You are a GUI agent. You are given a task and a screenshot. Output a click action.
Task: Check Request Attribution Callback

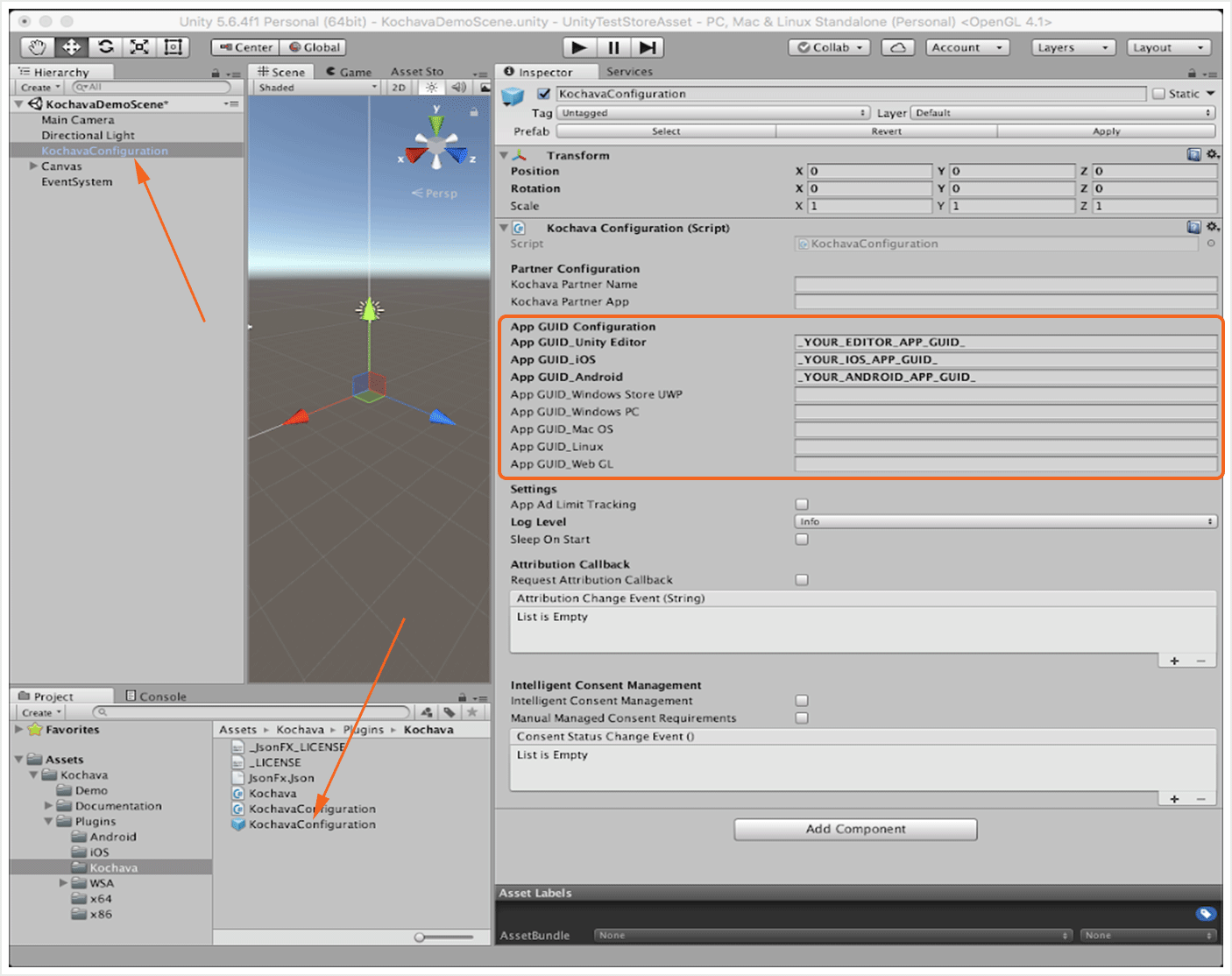coord(802,580)
